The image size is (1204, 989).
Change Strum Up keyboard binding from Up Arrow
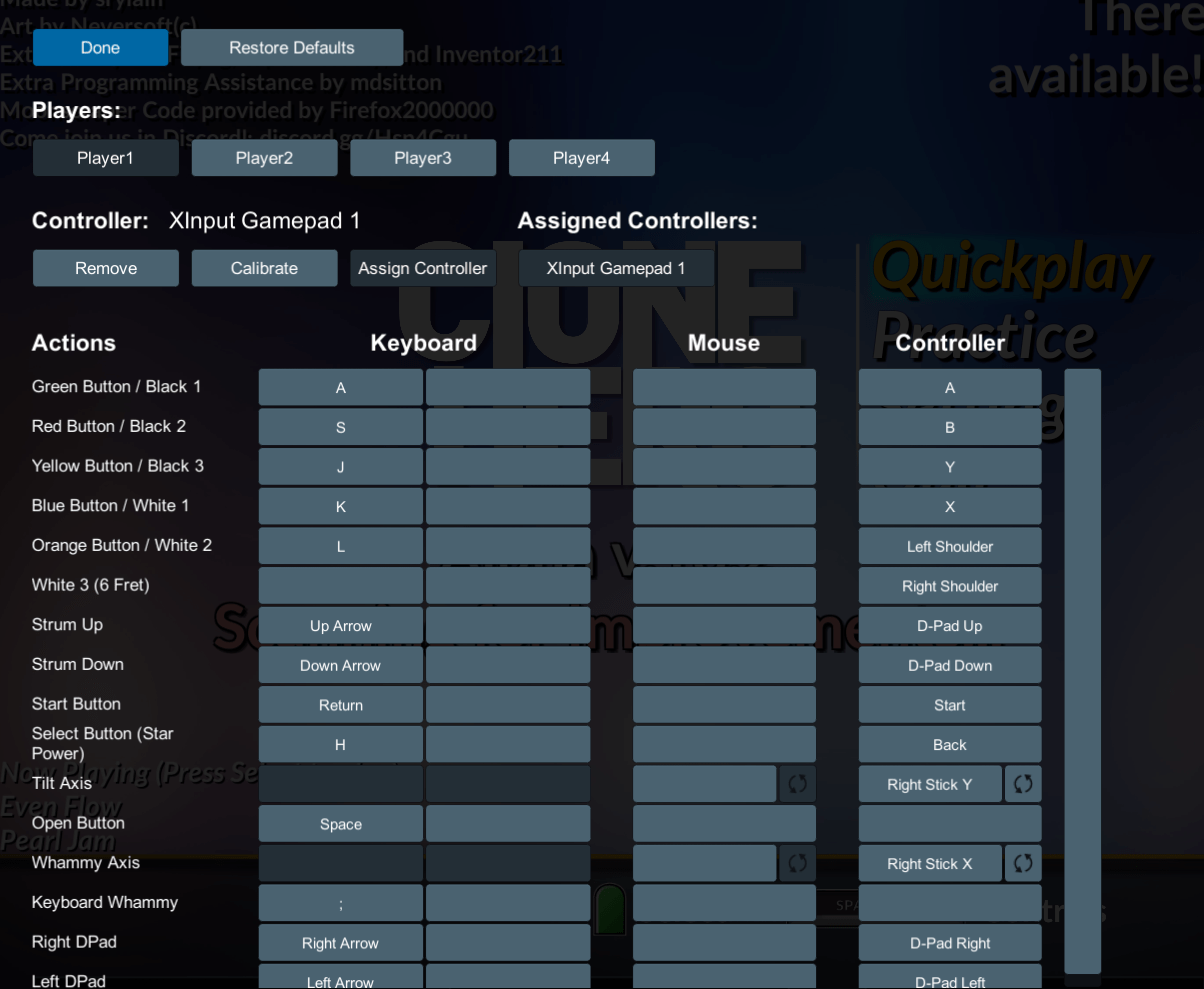340,625
